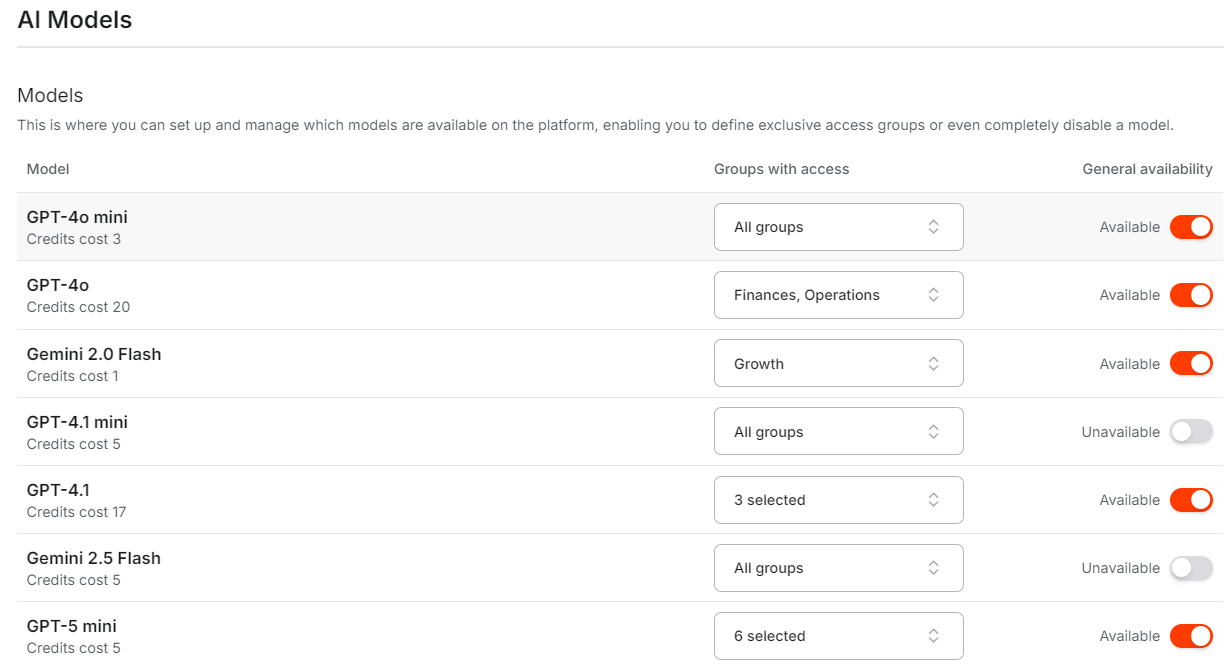
Task: Open the 6 selected groups dropdown
Action: (838, 636)
